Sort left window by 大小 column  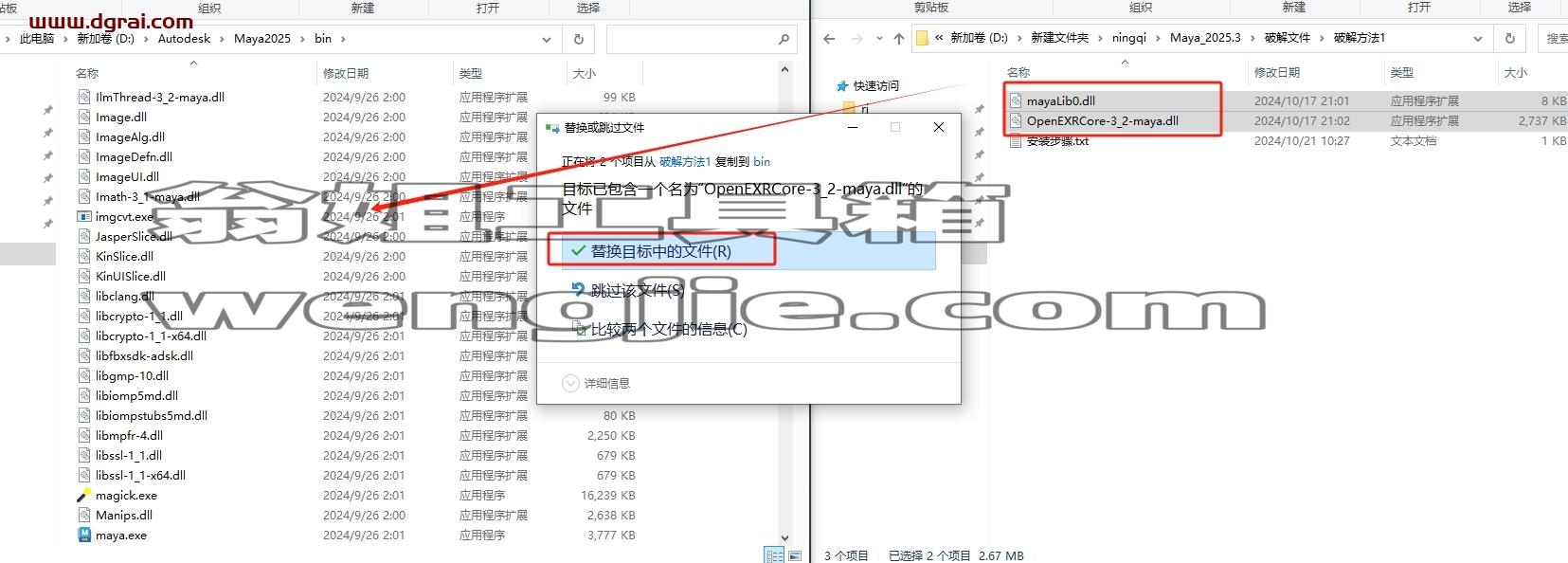point(585,73)
